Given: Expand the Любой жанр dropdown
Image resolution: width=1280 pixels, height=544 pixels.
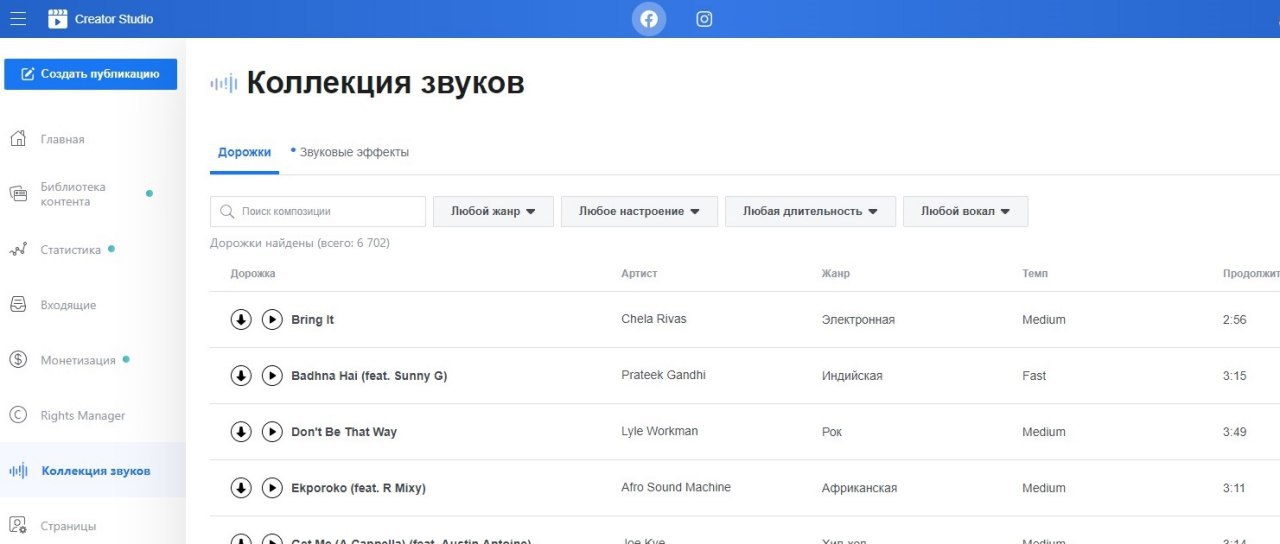Looking at the screenshot, I should pyautogui.click(x=494, y=212).
